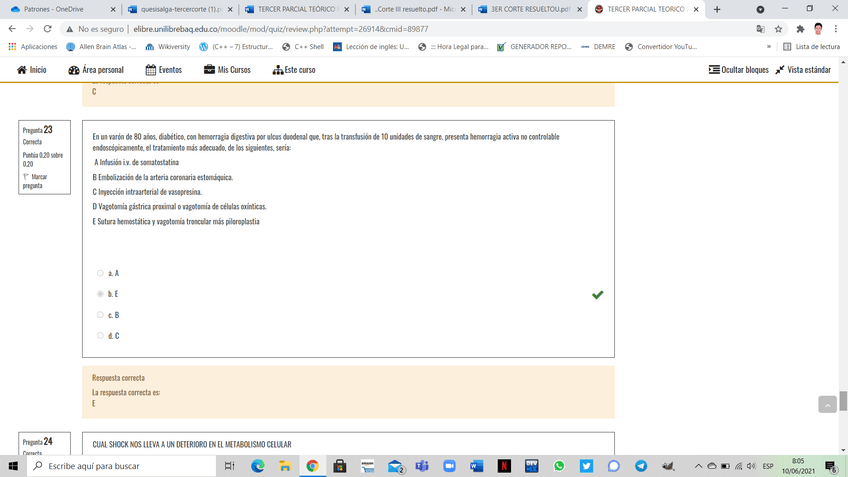Click the Windows search box

pyautogui.click(x=122, y=466)
